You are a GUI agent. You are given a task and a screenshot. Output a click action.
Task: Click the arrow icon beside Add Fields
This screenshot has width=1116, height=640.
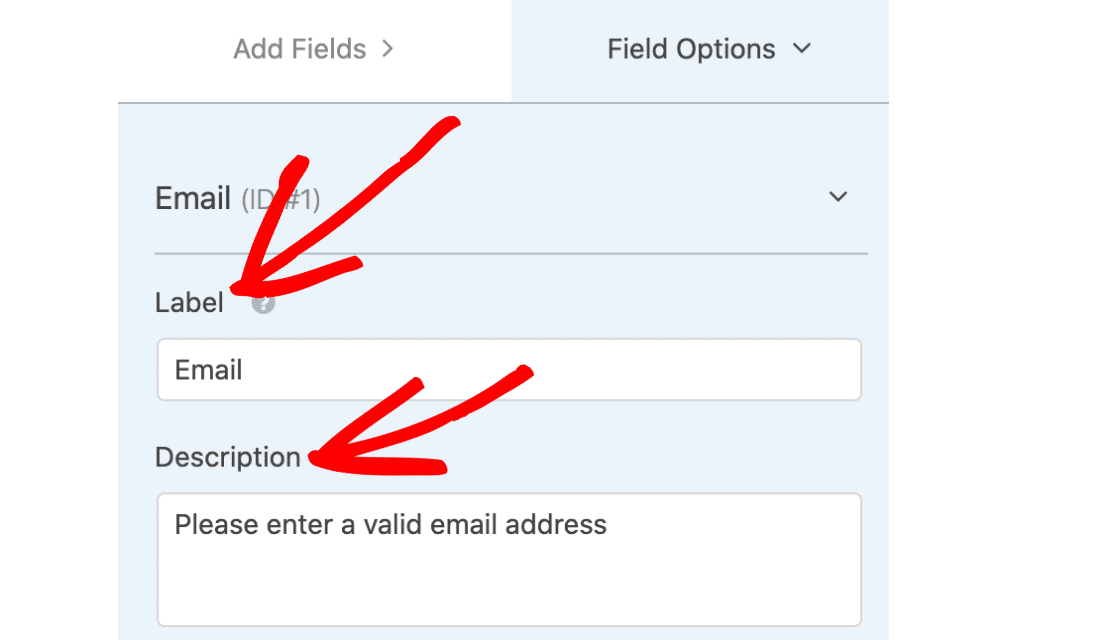point(388,49)
